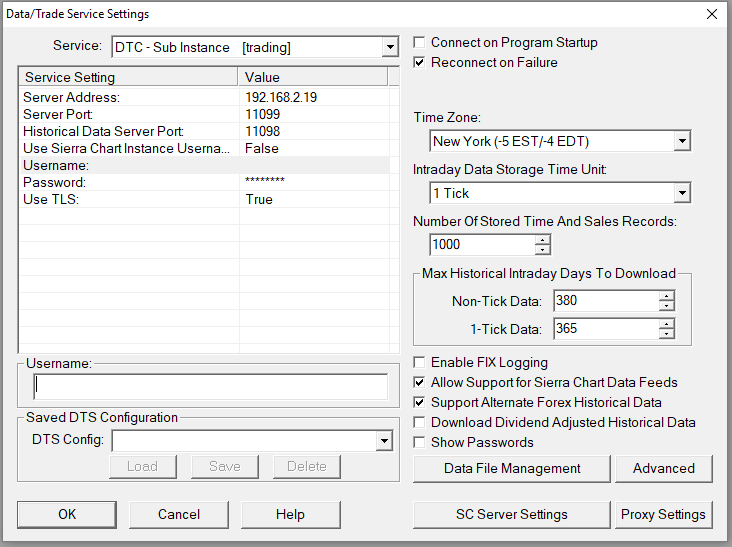Toggle Support Alternate Forex Historical Data
Viewport: 732px width, 547px height.
[419, 402]
